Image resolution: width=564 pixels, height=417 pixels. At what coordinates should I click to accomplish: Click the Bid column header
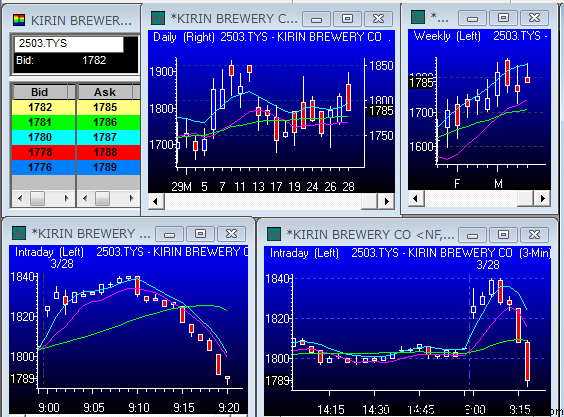pos(40,92)
